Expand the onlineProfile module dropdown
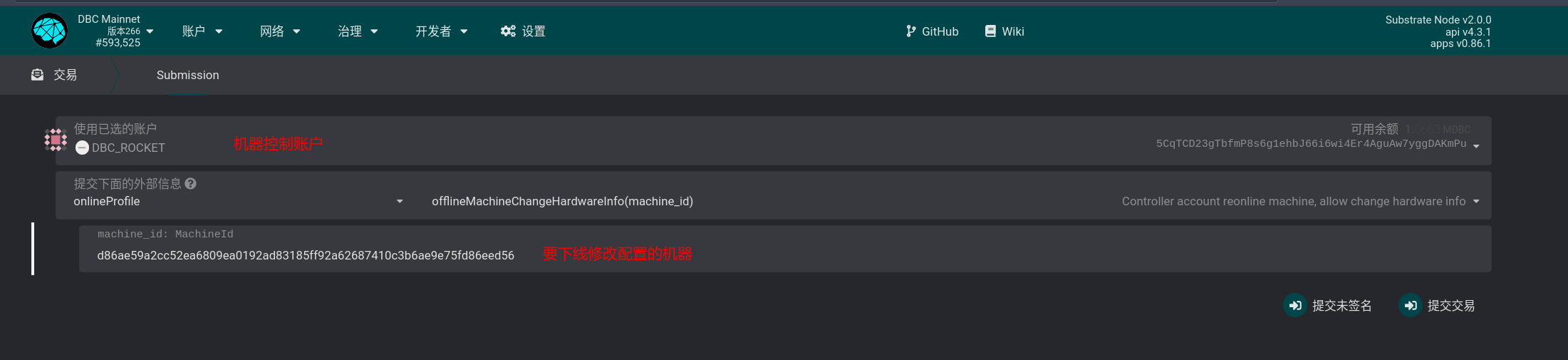Image resolution: width=1568 pixels, height=360 pixels. pyautogui.click(x=239, y=202)
